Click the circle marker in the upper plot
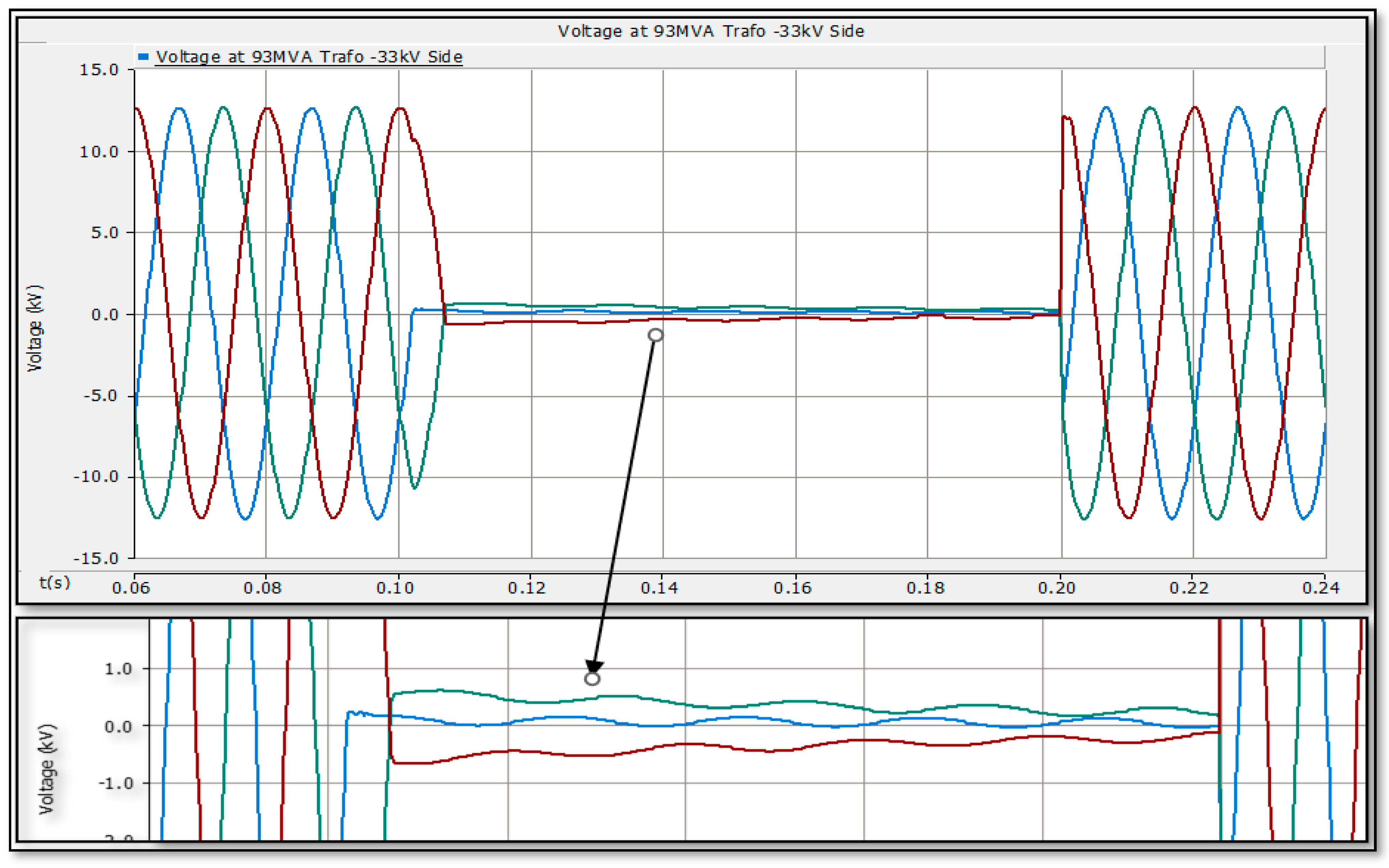The height and width of the screenshot is (868, 1389). [x=655, y=335]
